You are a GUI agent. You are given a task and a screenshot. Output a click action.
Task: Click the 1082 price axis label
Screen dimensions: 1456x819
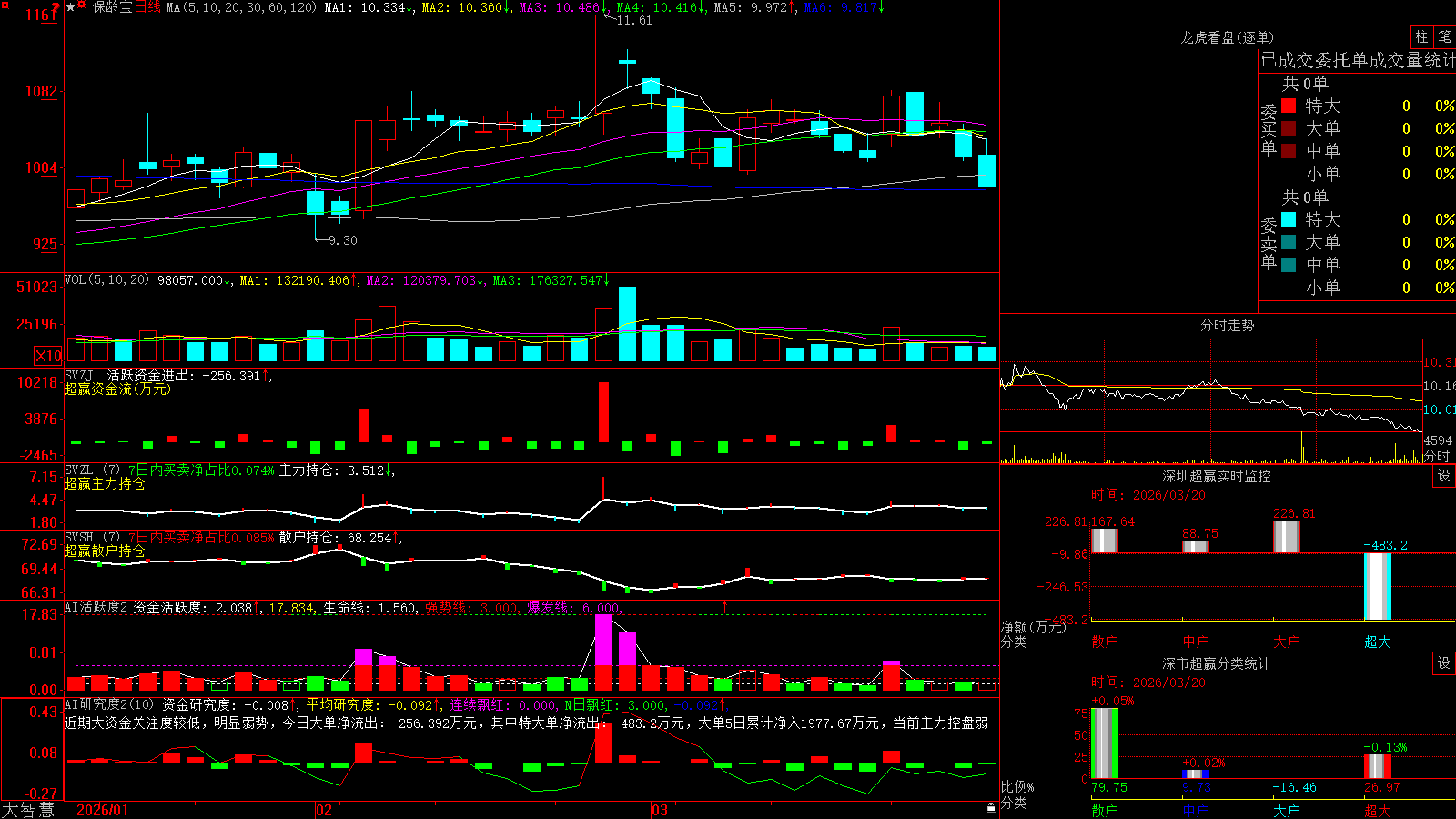[42, 91]
